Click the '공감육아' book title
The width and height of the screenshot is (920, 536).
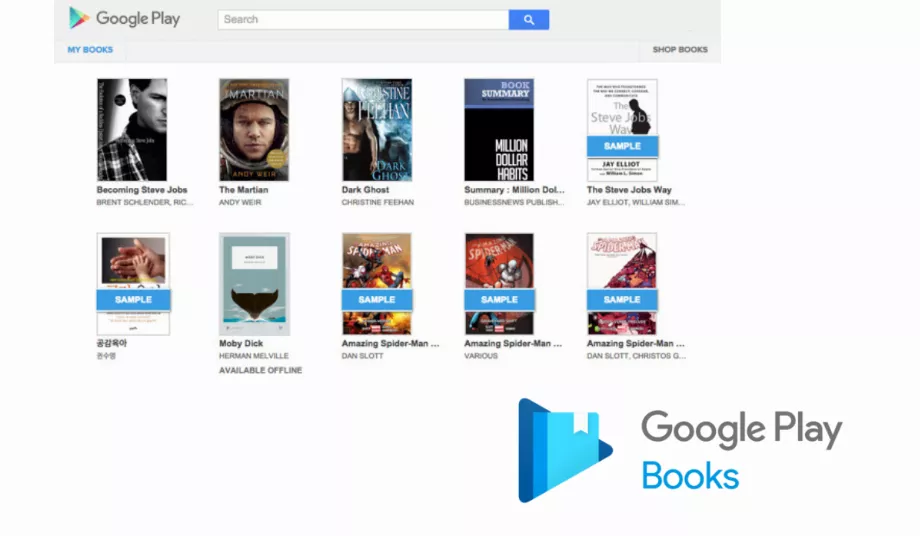pyautogui.click(x=111, y=344)
